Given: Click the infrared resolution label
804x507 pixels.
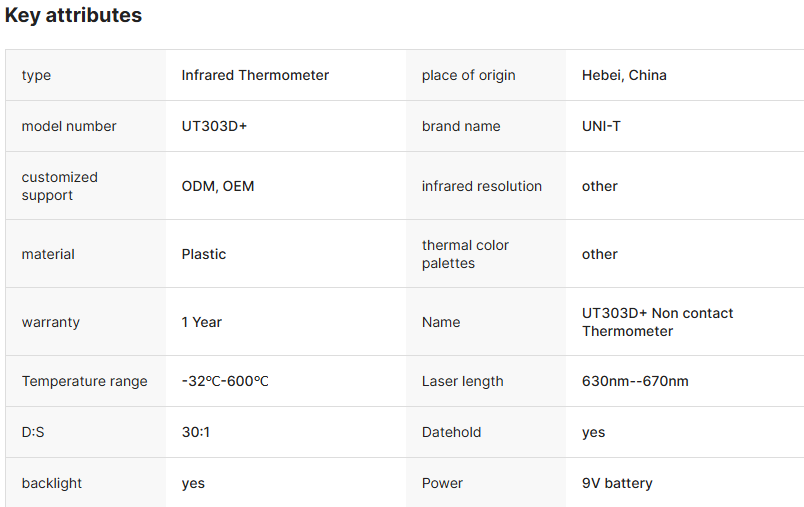Looking at the screenshot, I should [x=482, y=186].
